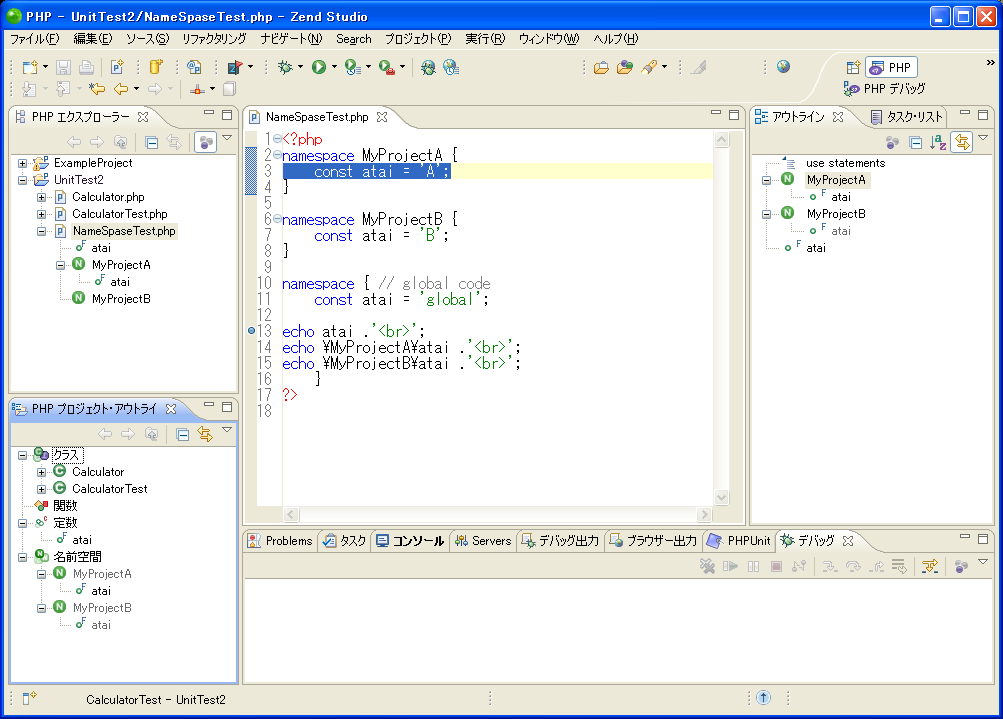Click the editor's horizontal scrollbar
The width and height of the screenshot is (1003, 719).
pos(498,514)
